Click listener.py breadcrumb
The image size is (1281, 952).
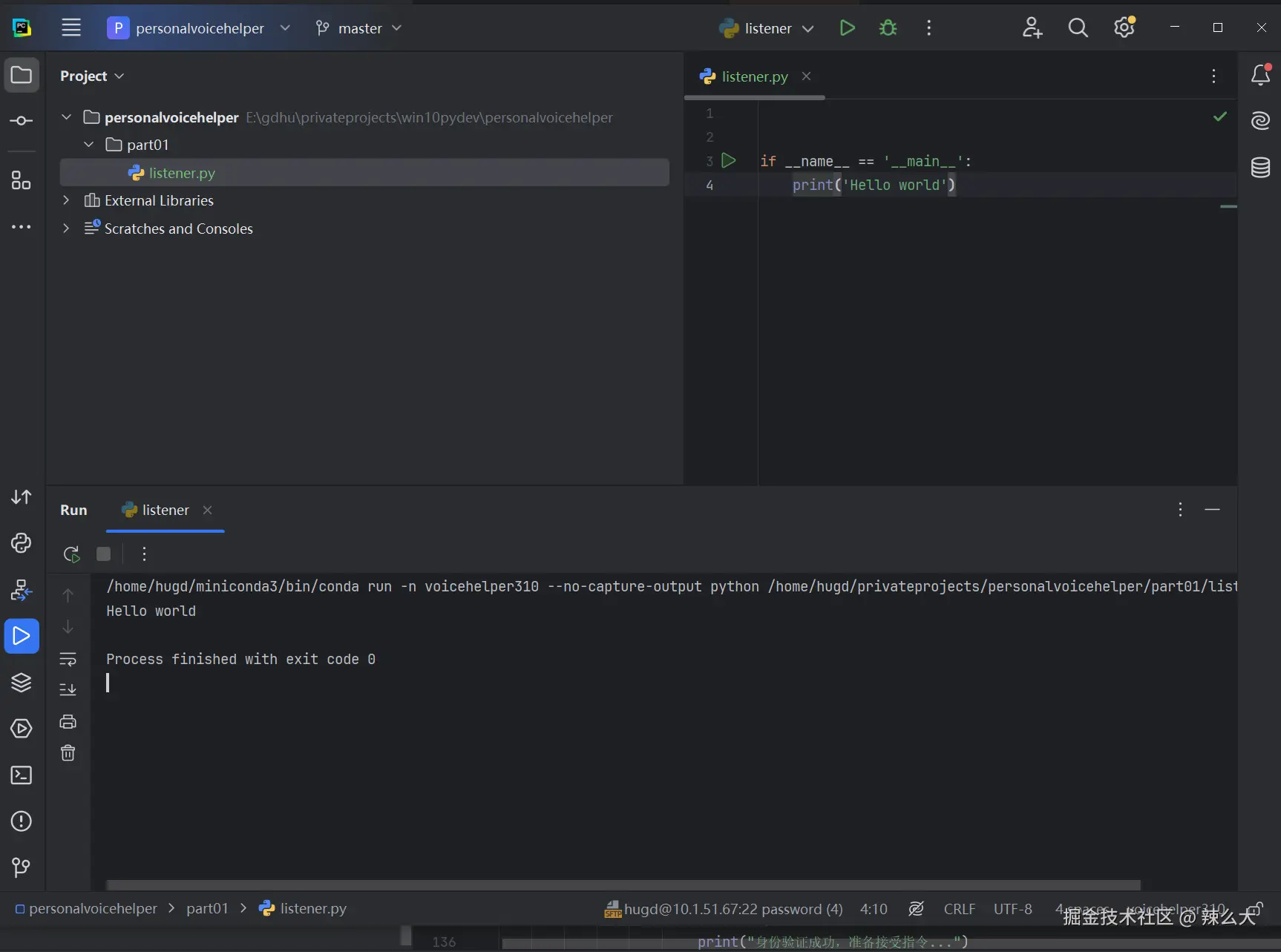(x=303, y=908)
